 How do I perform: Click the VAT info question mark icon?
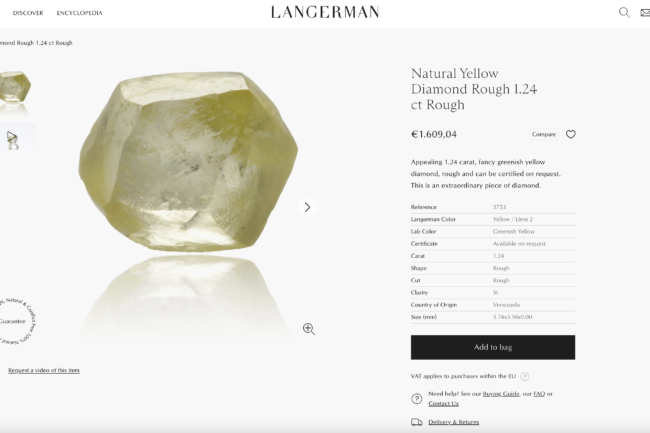click(525, 376)
